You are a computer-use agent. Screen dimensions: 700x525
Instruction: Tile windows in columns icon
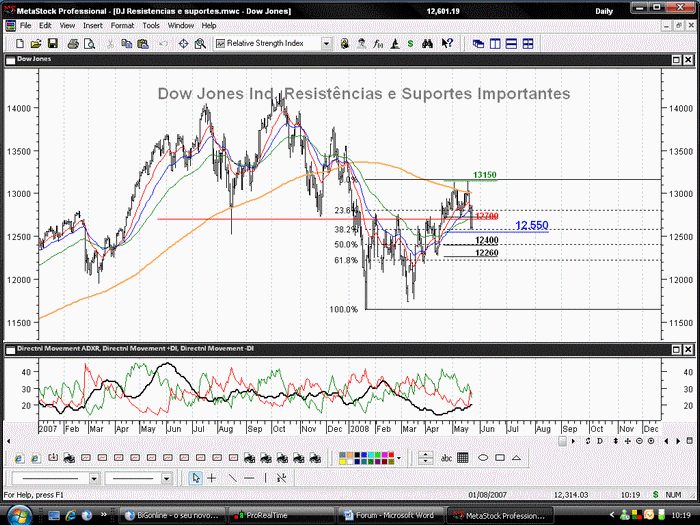point(495,44)
